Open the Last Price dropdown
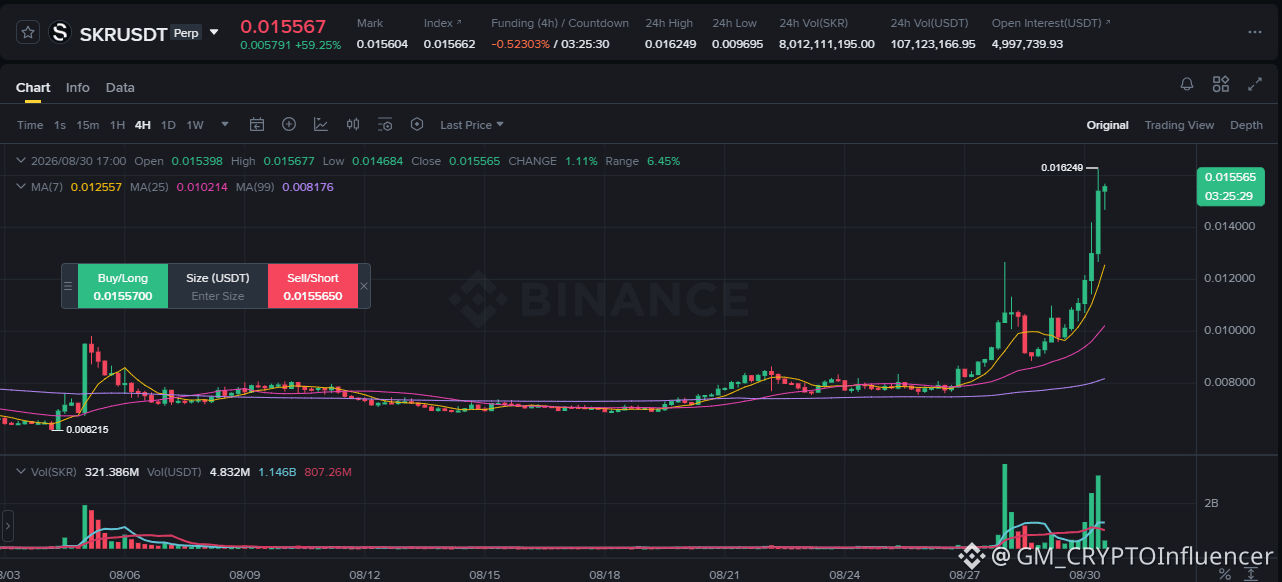This screenshot has width=1282, height=582. [472, 125]
